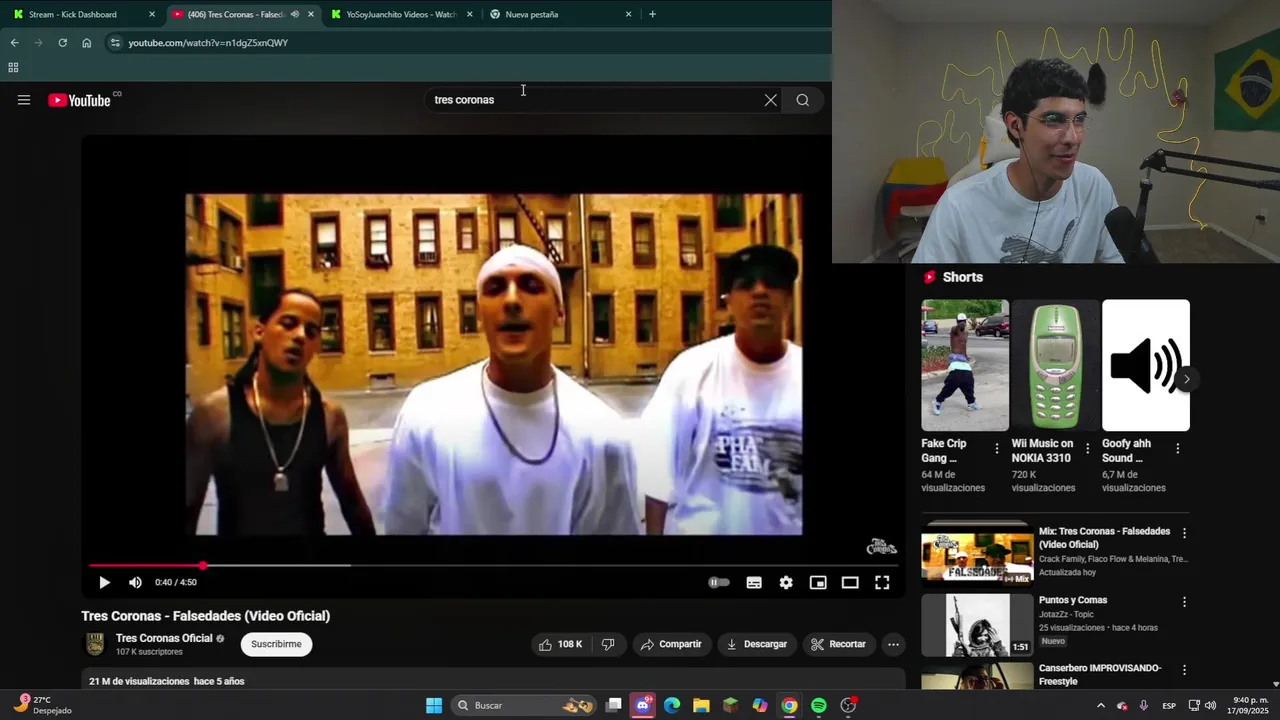
Task: Open the Wii Music on NOKIA 3310 short
Action: [x=1055, y=365]
